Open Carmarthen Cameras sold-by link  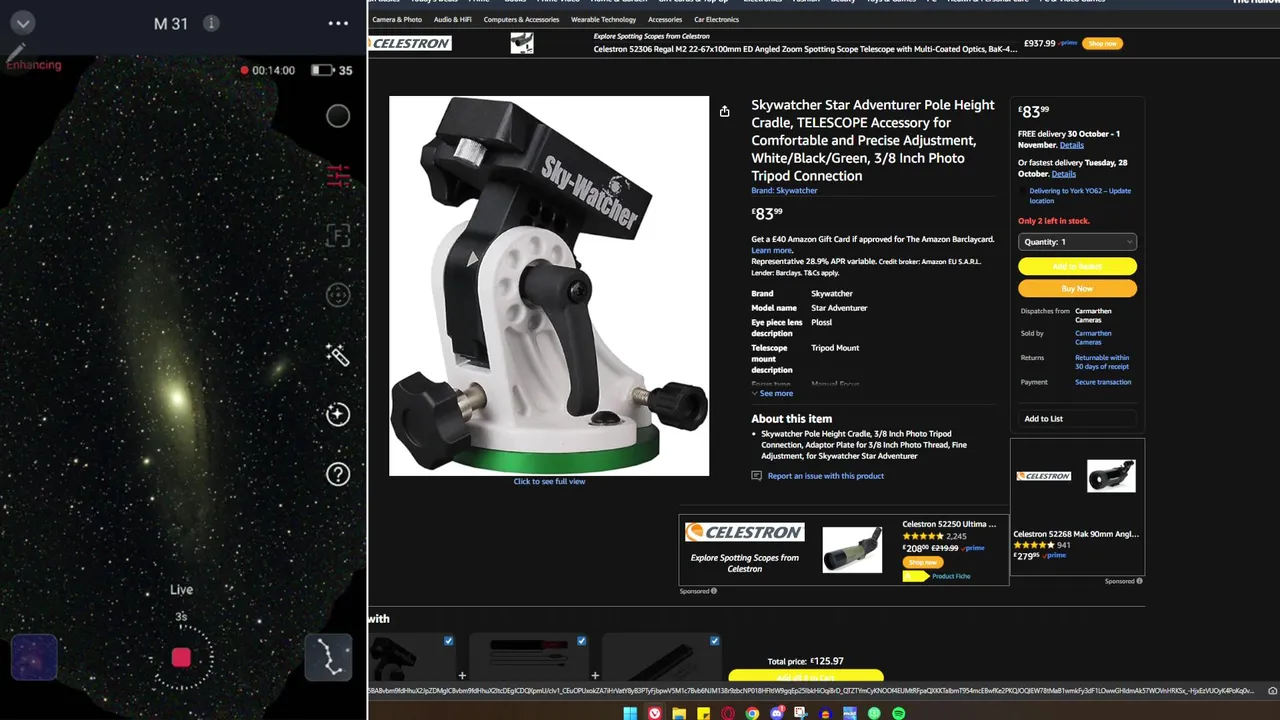pyautogui.click(x=1093, y=338)
